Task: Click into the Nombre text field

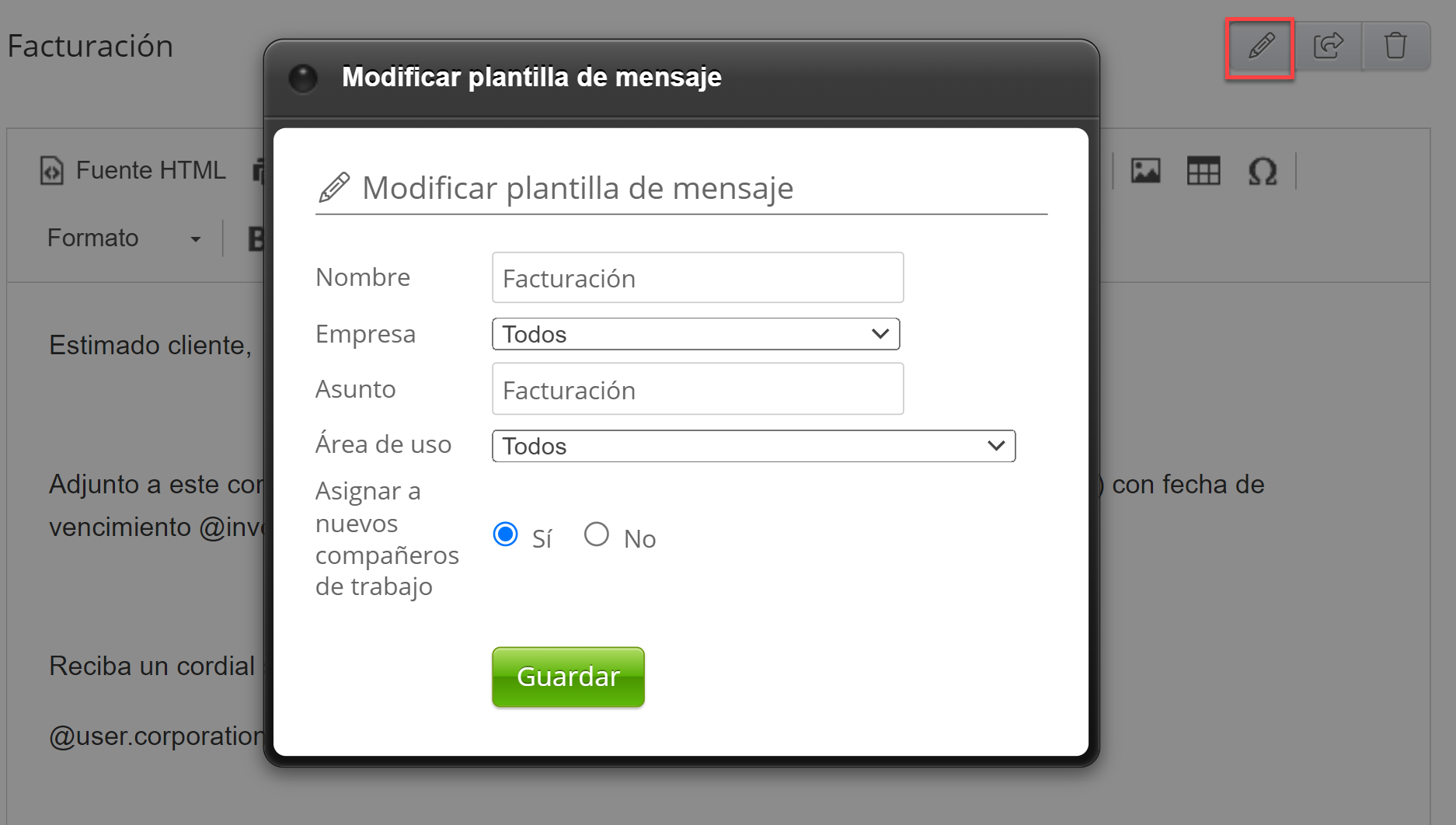Action: (x=697, y=277)
